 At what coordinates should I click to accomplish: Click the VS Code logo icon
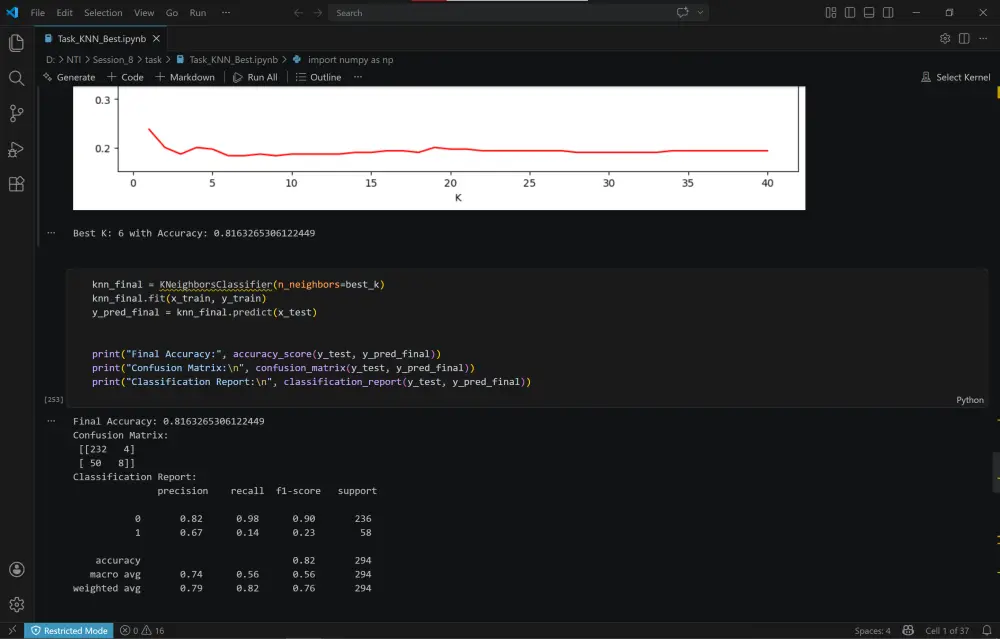(12, 12)
